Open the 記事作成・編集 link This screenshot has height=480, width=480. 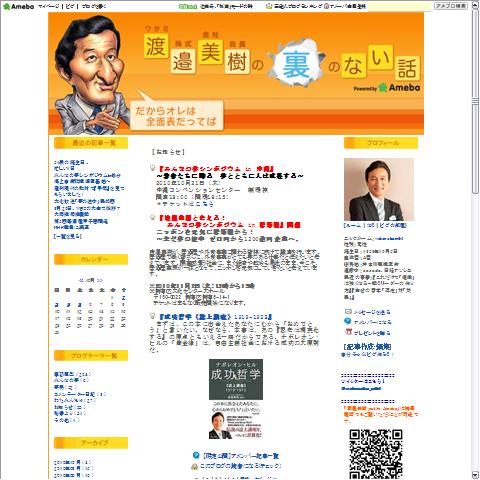[x=367, y=347]
